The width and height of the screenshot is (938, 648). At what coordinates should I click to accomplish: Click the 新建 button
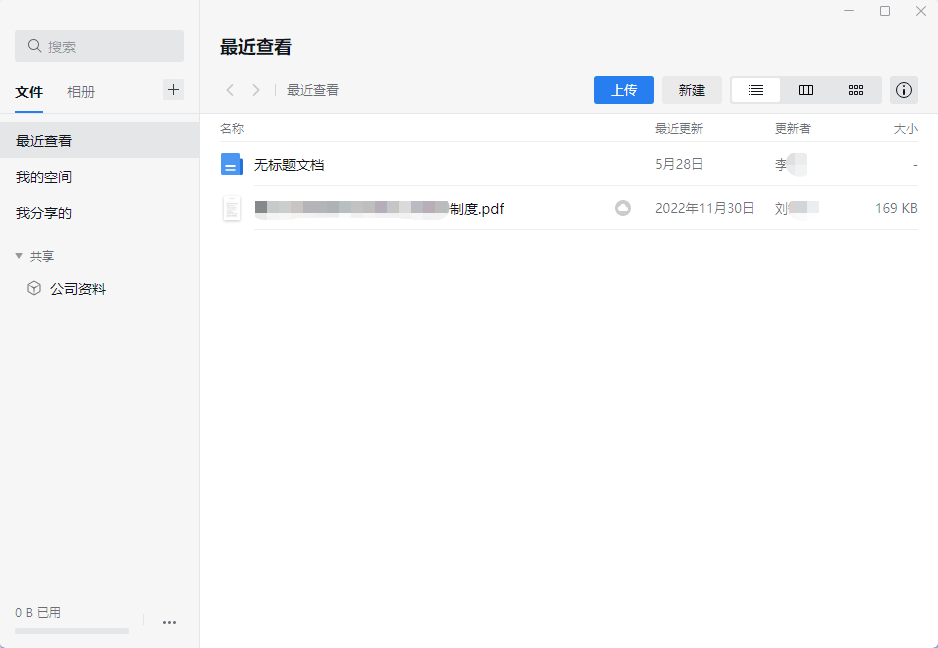(x=692, y=89)
